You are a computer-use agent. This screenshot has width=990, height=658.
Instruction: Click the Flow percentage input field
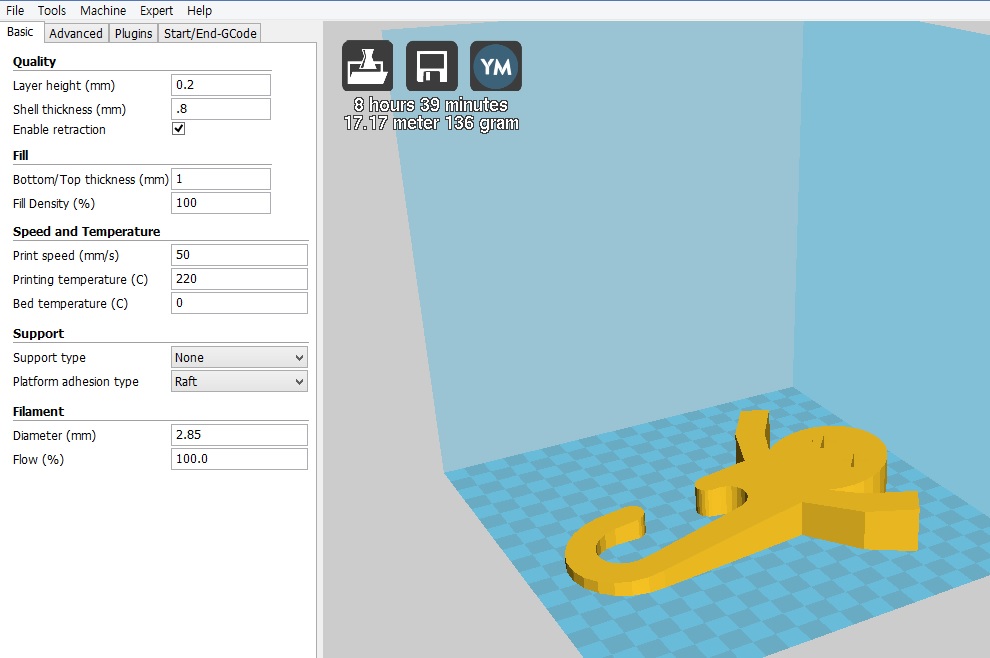[x=239, y=458]
